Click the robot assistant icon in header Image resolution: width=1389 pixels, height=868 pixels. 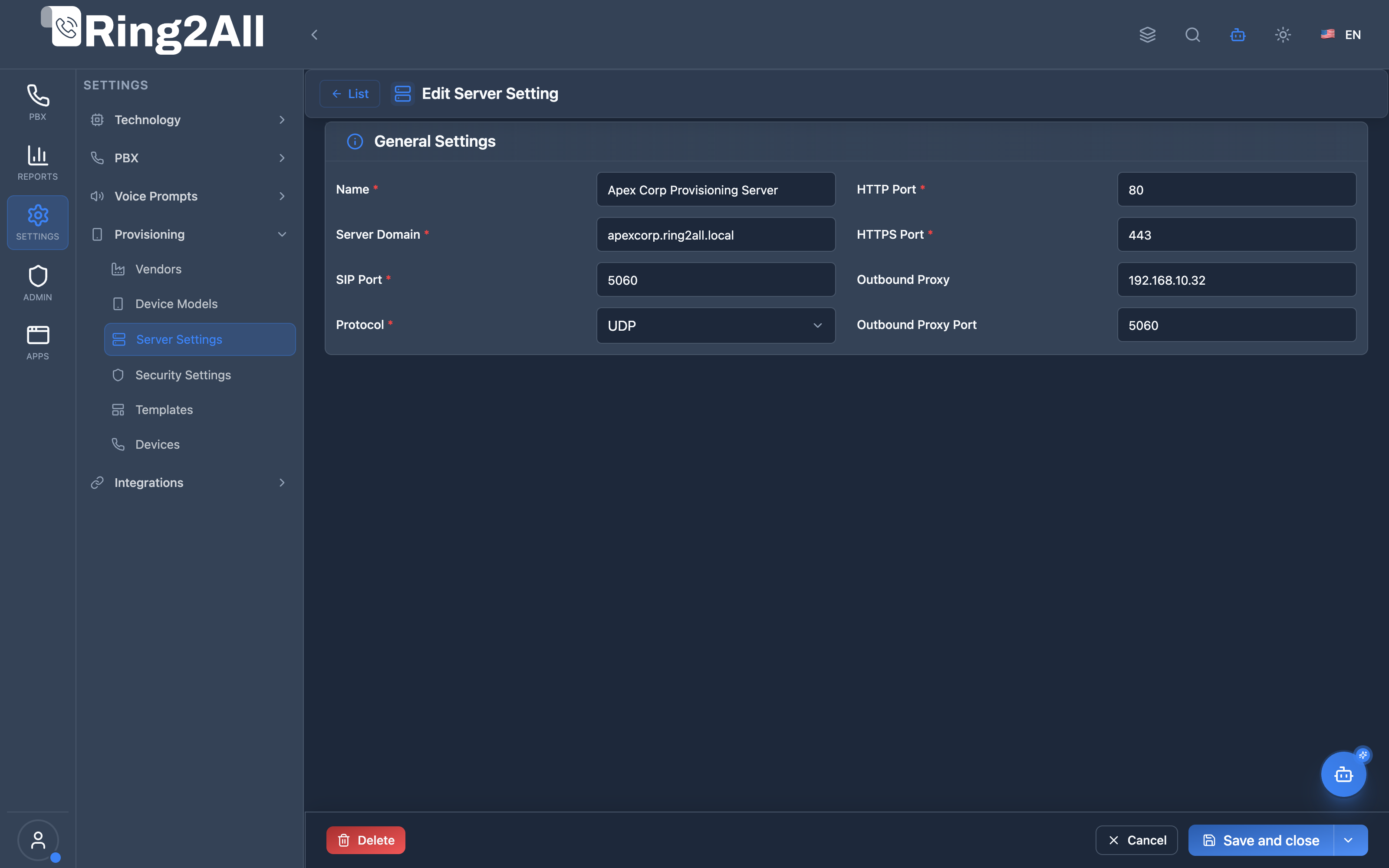pyautogui.click(x=1238, y=34)
